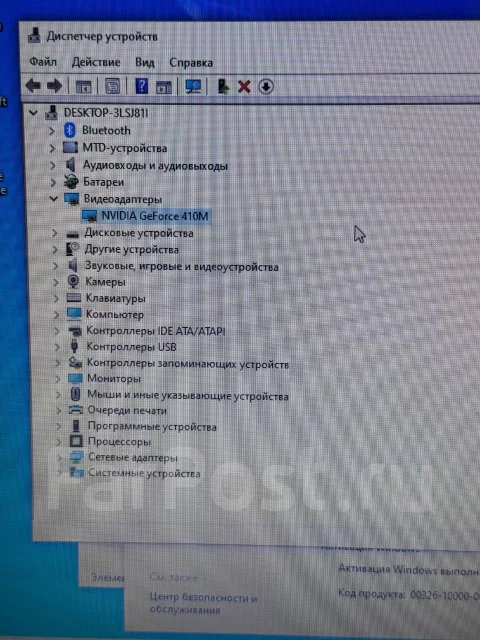480x640 pixels.
Task: Expand the MTD-устройства chevron
Action: tap(52, 148)
